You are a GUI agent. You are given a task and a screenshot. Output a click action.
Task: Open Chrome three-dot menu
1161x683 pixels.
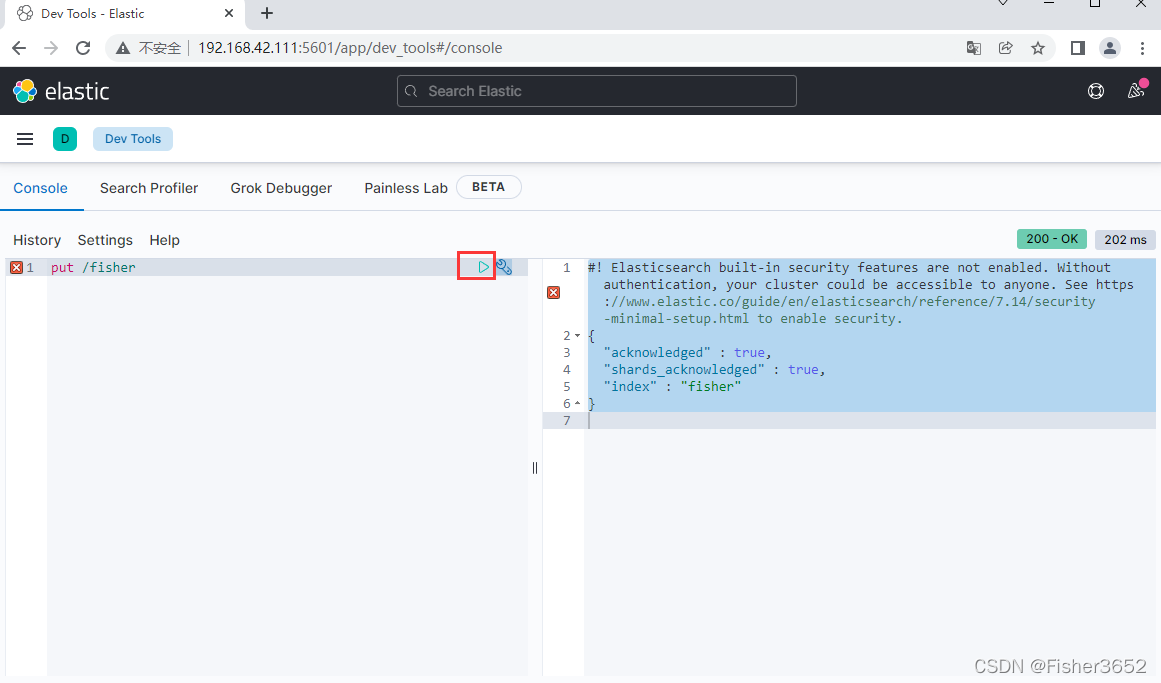coord(1142,48)
